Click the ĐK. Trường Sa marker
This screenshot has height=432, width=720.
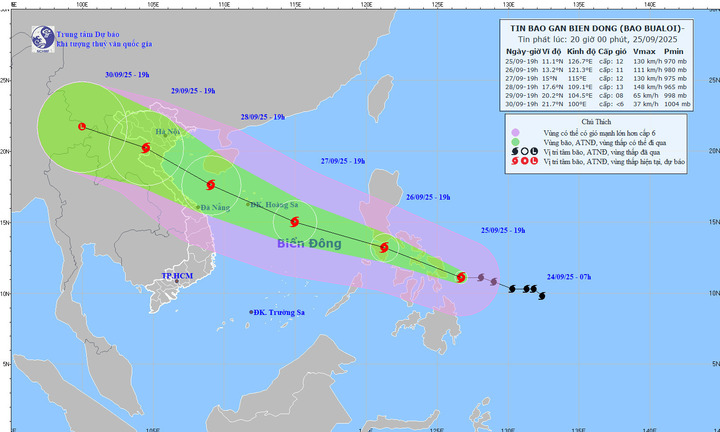251,312
